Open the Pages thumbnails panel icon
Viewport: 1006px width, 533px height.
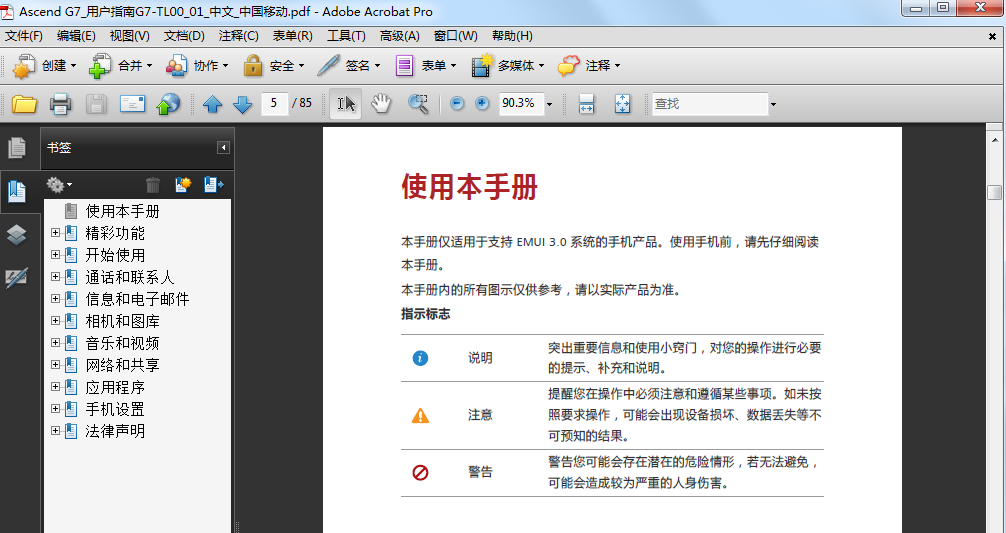point(17,148)
